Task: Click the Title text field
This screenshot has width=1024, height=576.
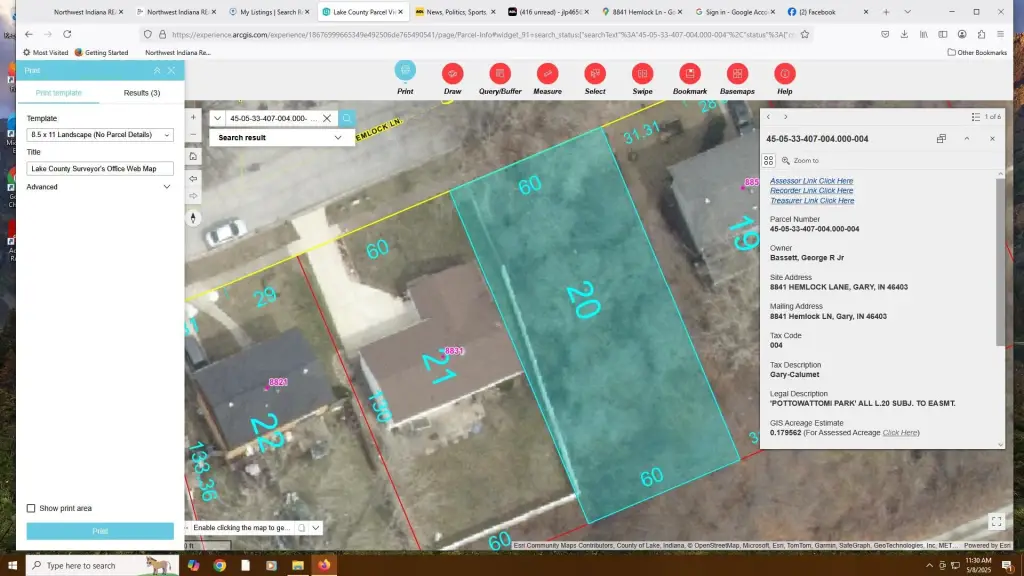Action: (100, 169)
